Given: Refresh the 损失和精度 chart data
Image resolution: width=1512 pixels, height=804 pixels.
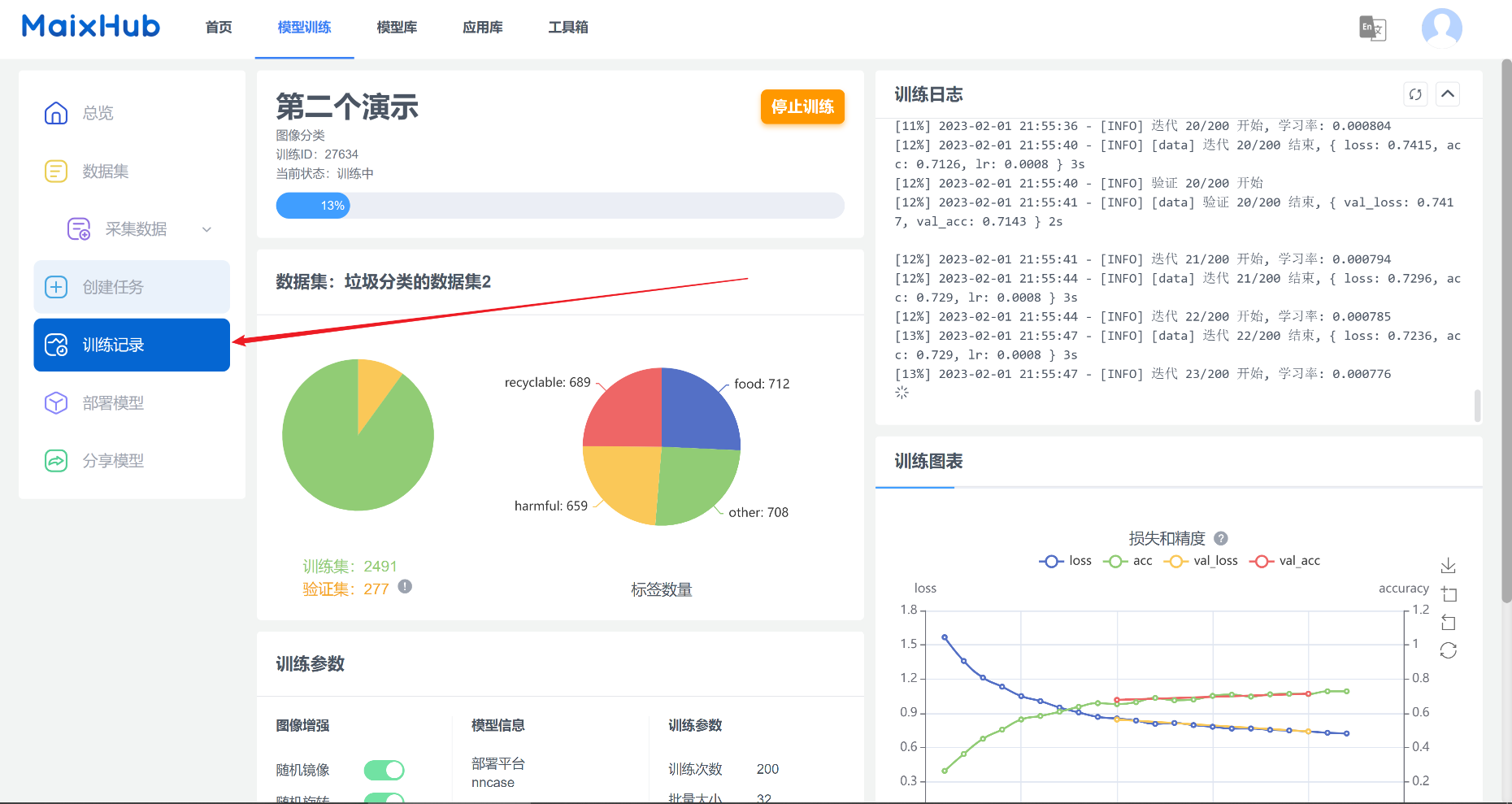Looking at the screenshot, I should [x=1449, y=650].
